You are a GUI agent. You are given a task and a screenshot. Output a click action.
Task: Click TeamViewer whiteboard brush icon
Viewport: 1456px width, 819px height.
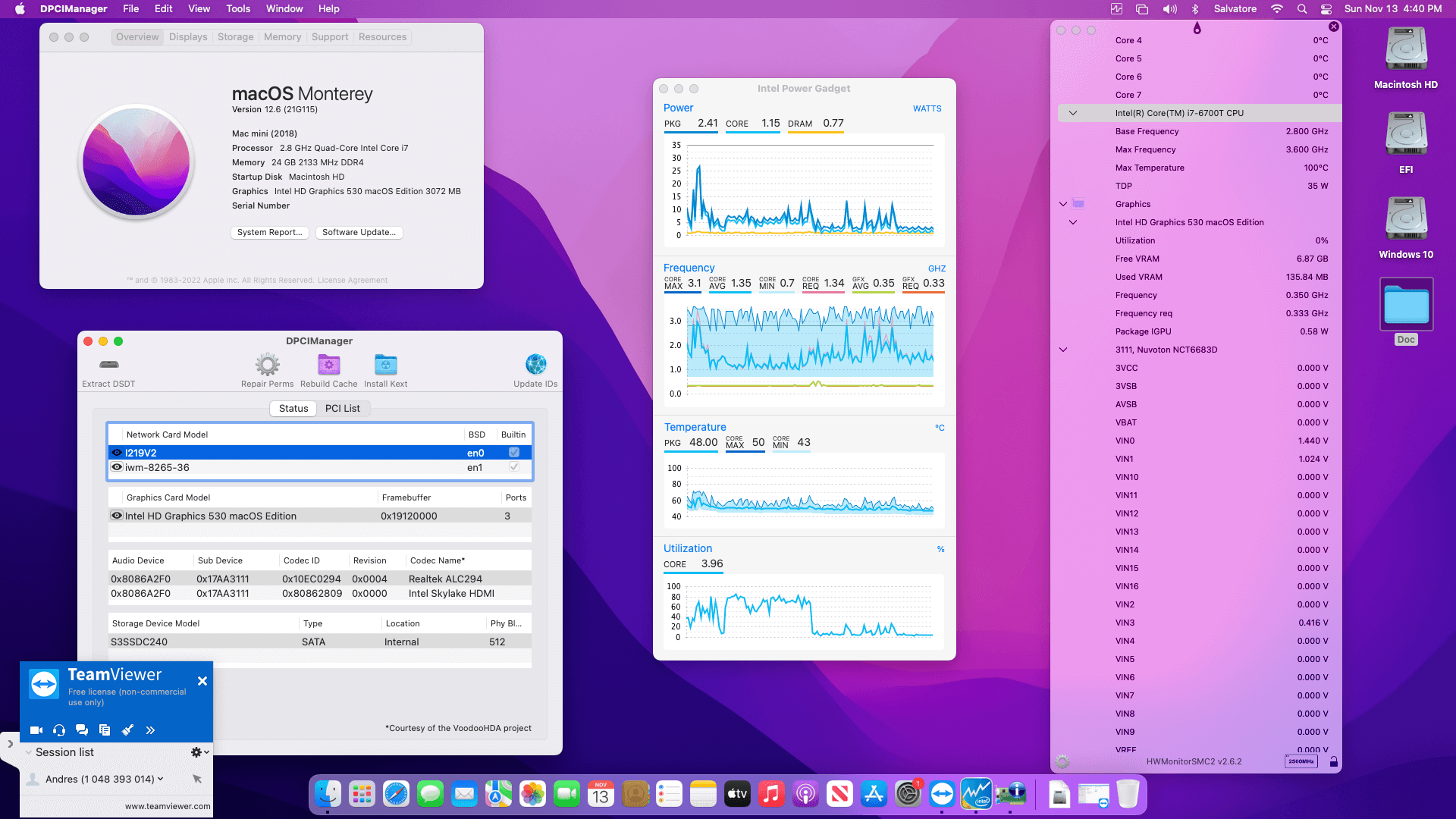coord(127,730)
